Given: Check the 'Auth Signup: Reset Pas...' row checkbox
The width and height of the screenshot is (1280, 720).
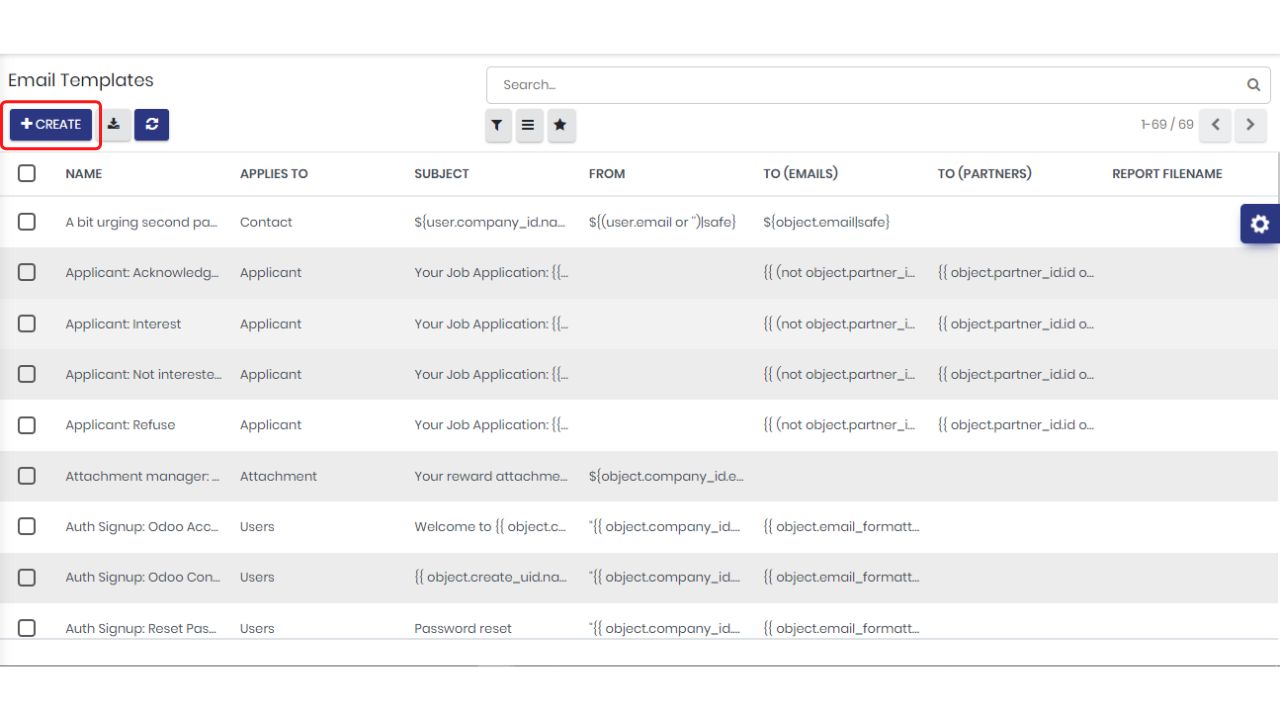Looking at the screenshot, I should pos(27,628).
